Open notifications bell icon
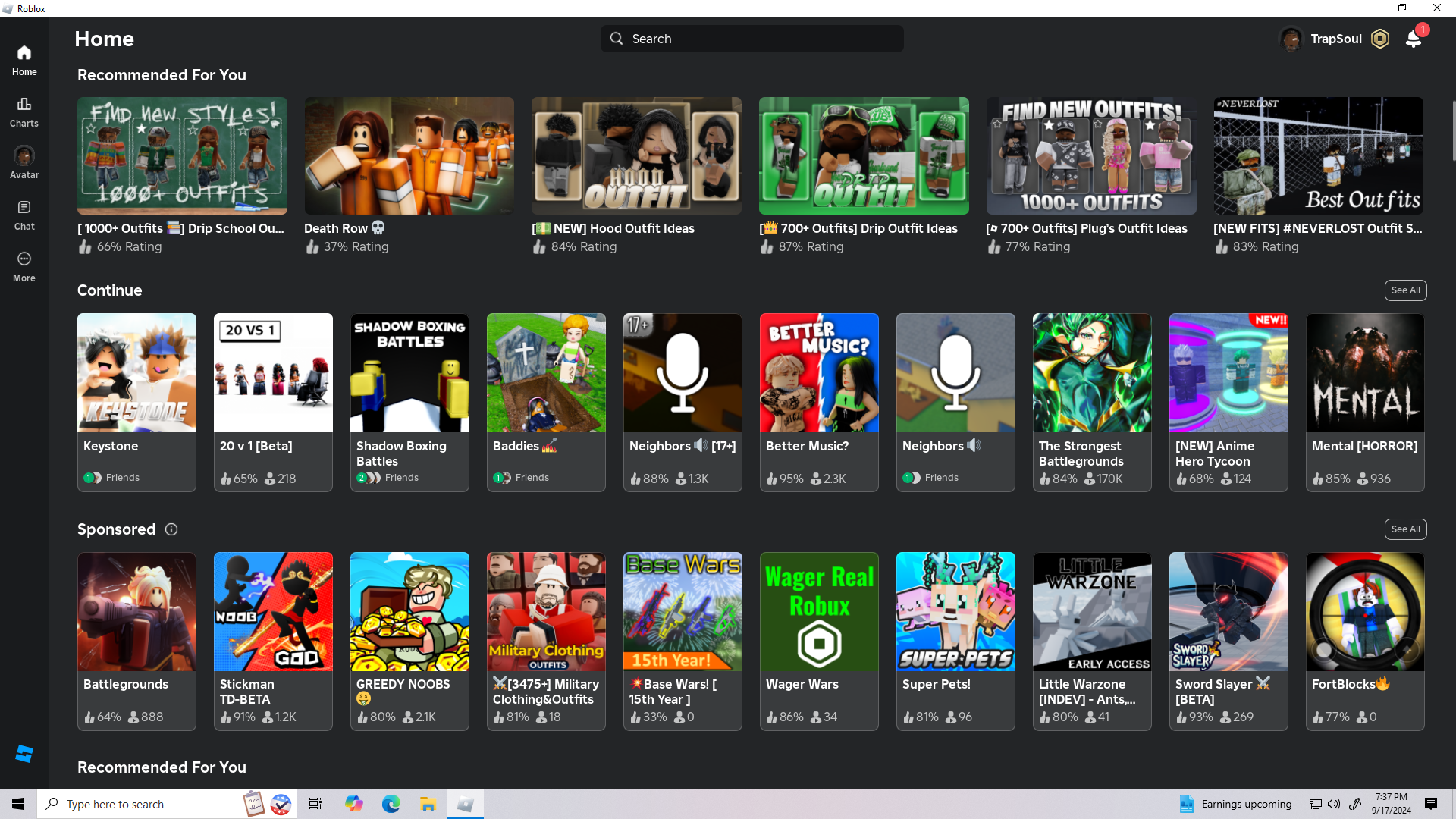 pos(1414,39)
